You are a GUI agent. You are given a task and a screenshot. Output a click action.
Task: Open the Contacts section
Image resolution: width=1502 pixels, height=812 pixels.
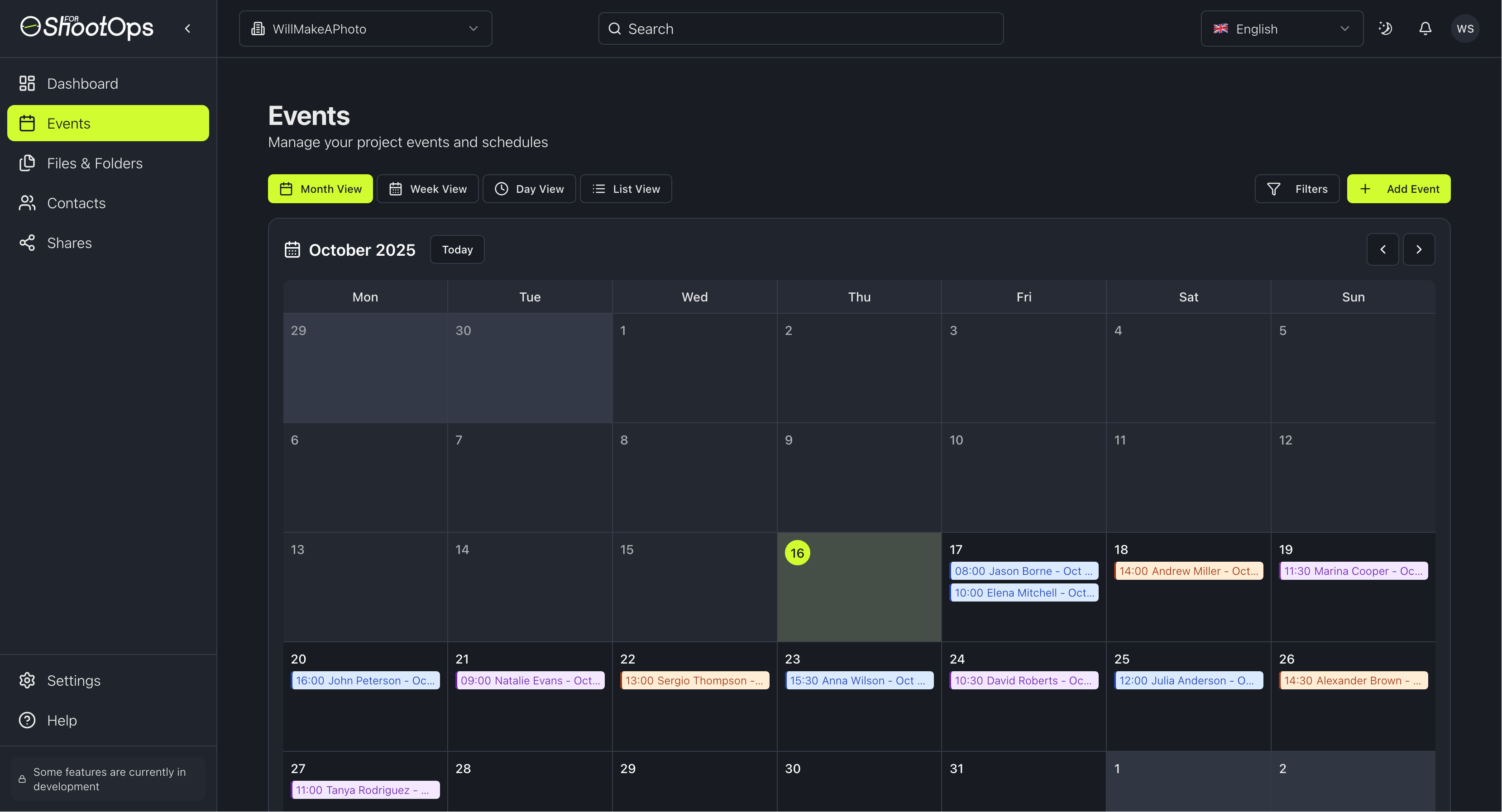click(76, 203)
